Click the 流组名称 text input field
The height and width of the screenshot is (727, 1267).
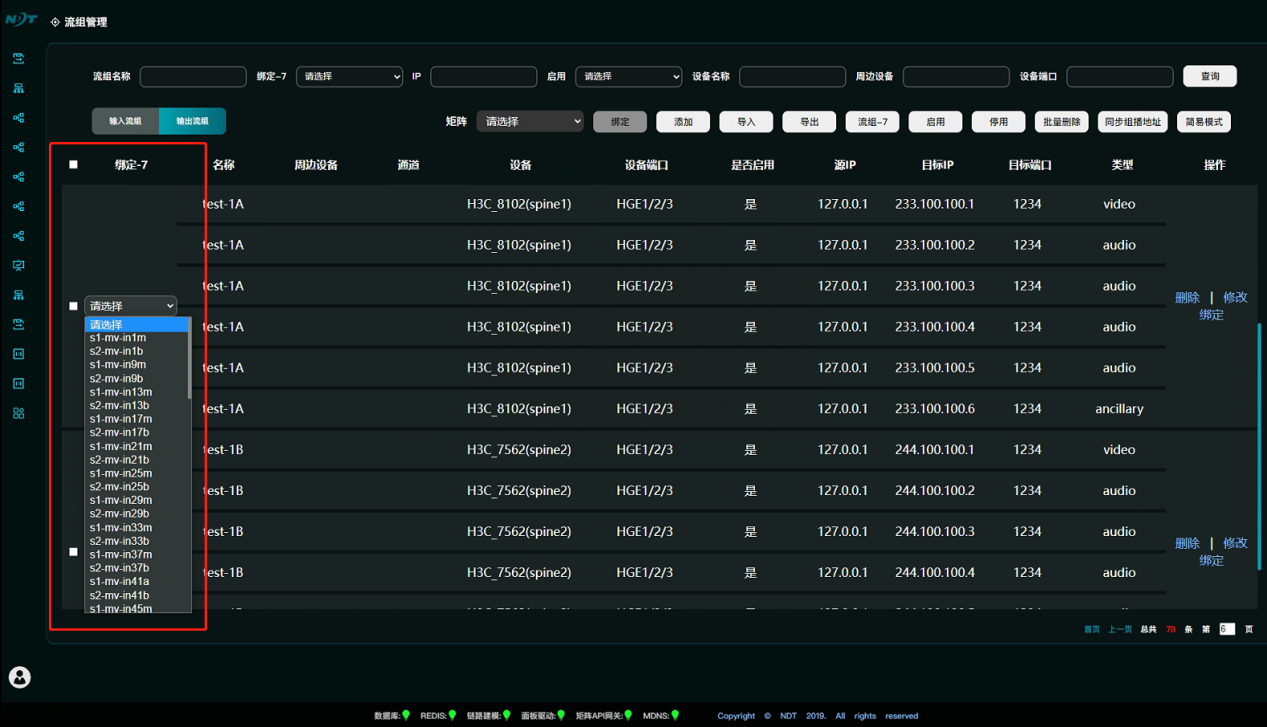(193, 77)
